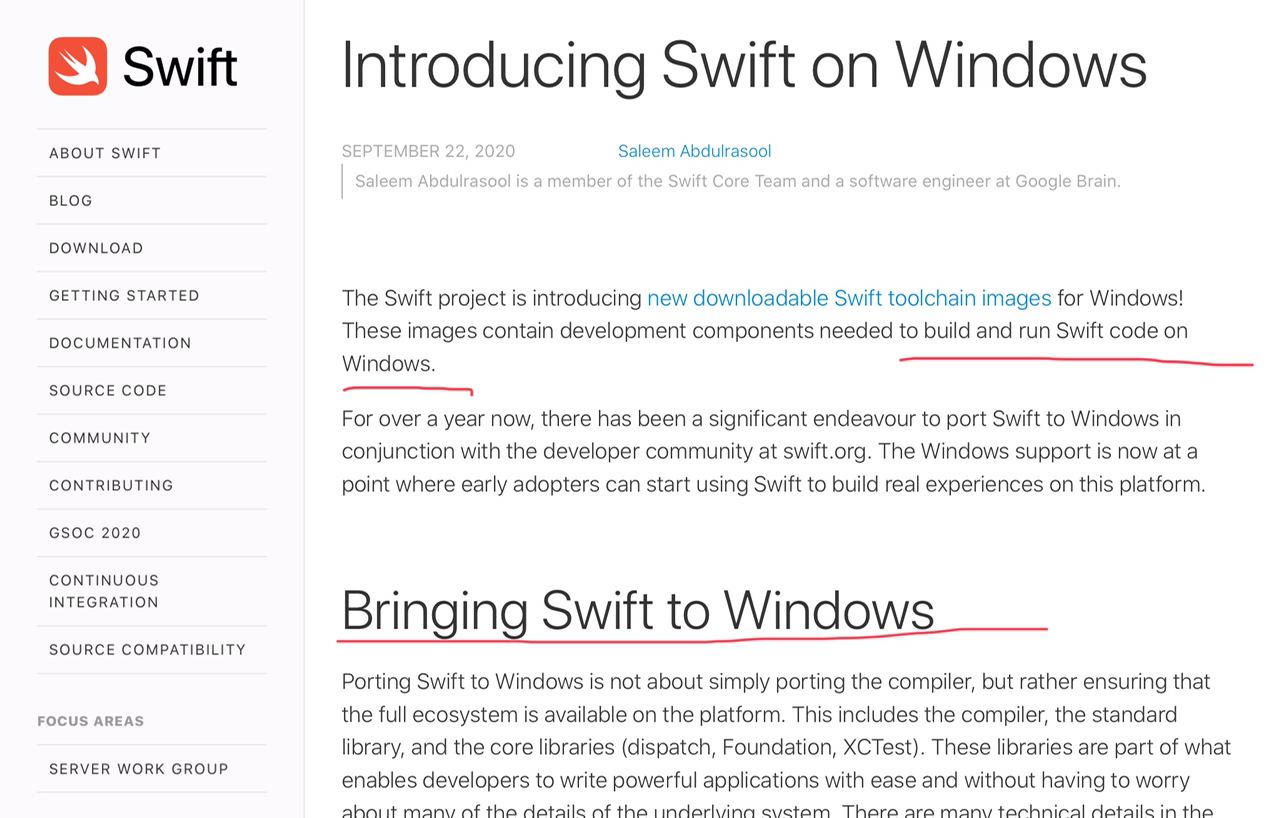Follow new downloadable Swift toolchain images link
1280x818 pixels.
849,298
